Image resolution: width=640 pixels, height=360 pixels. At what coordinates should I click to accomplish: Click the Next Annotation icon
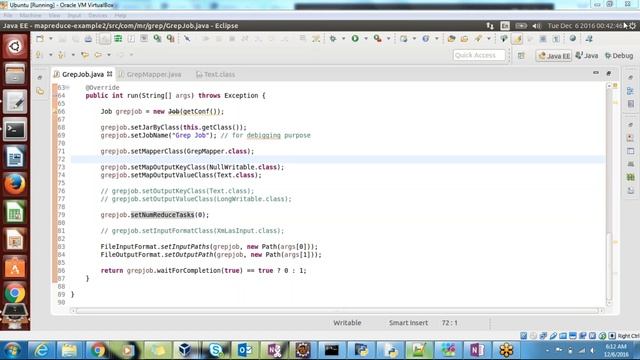[39, 54]
